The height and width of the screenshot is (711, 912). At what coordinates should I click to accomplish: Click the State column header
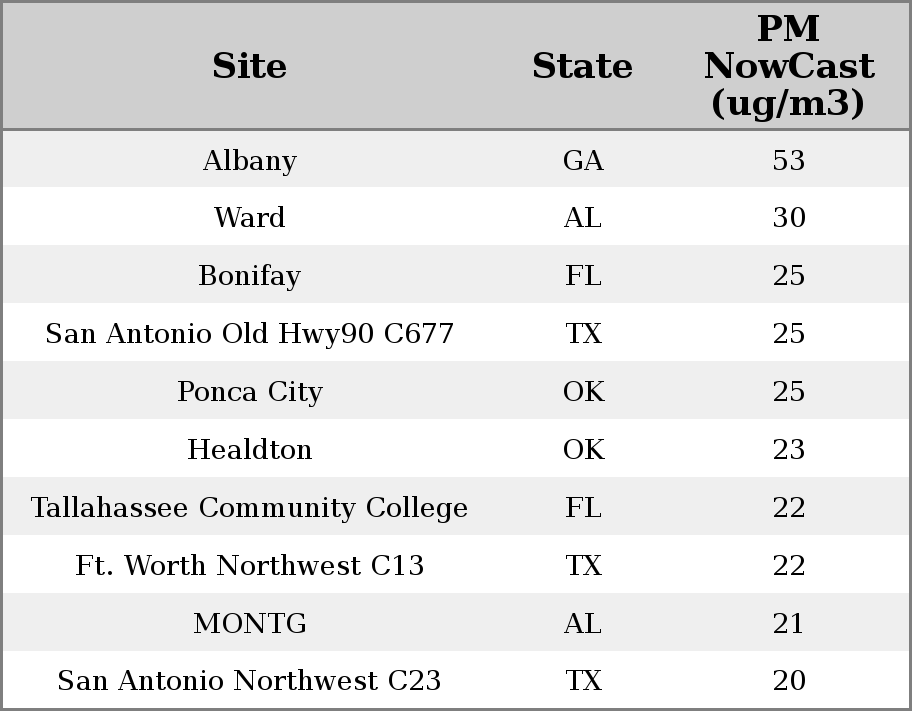[582, 66]
